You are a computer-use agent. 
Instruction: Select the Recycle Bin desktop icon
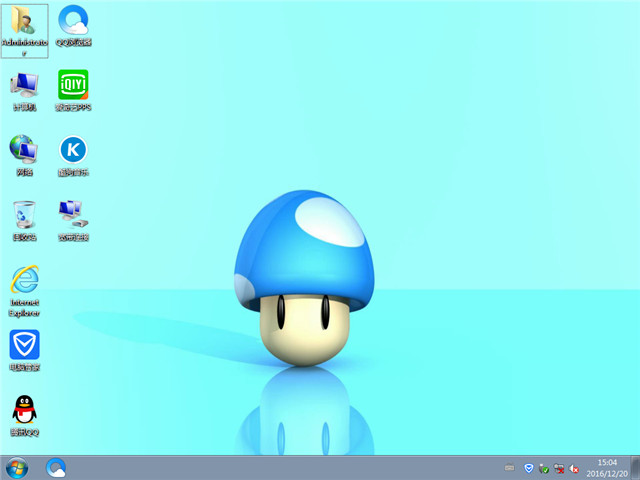pos(24,220)
